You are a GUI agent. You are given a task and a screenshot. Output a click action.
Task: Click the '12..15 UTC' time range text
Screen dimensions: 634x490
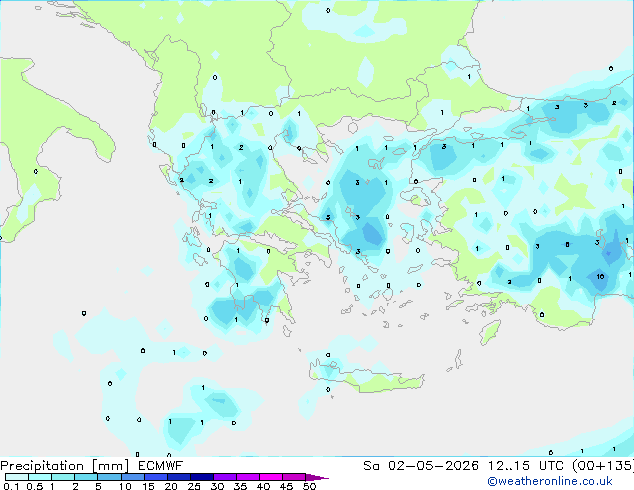(x=526, y=466)
